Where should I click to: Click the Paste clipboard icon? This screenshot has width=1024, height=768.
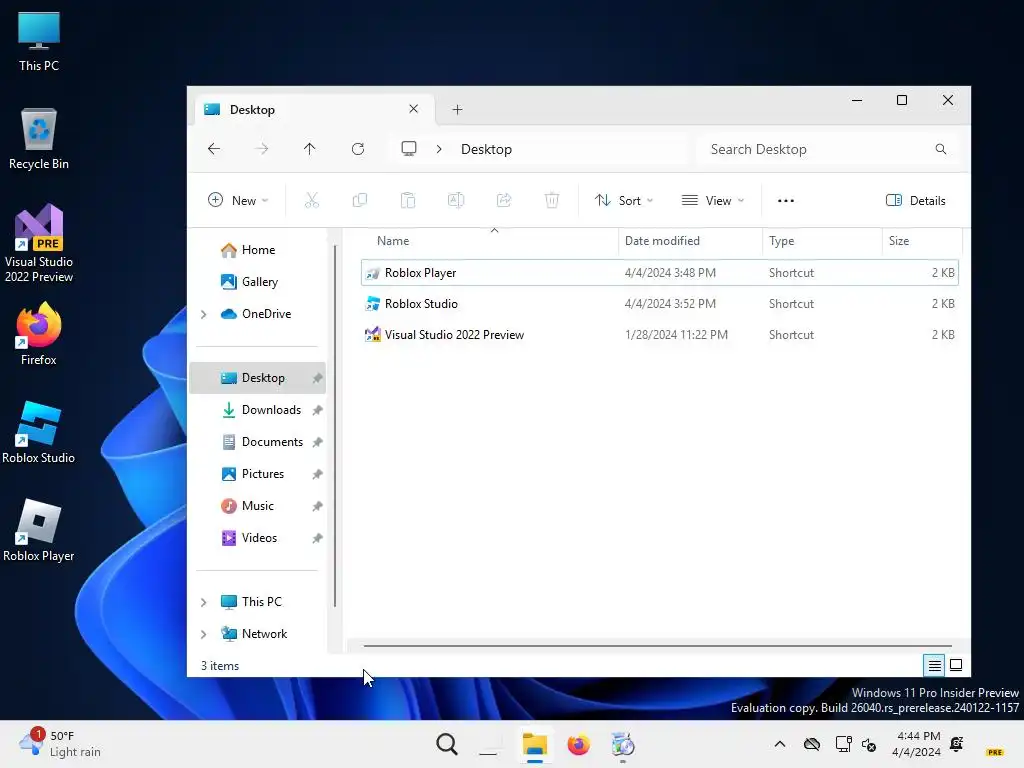[408, 200]
